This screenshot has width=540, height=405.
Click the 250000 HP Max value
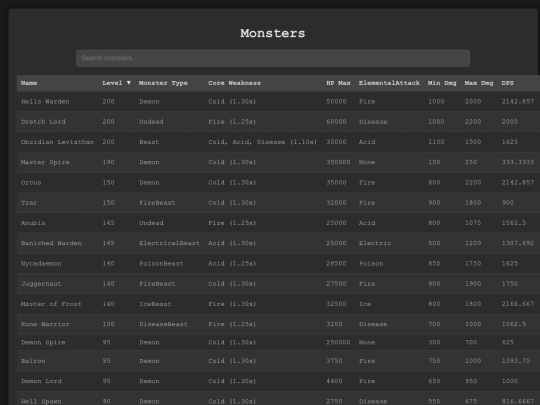(338, 342)
